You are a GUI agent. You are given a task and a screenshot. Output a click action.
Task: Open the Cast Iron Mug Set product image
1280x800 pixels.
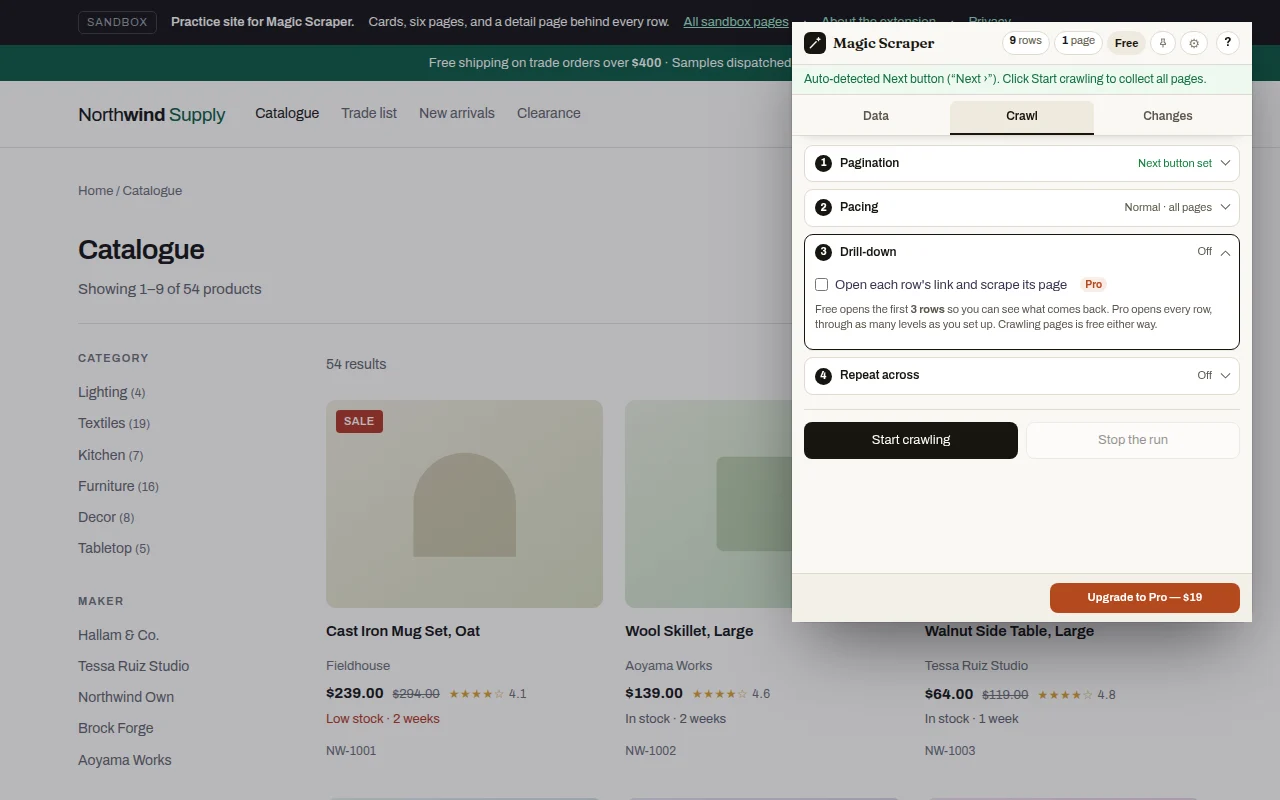464,504
